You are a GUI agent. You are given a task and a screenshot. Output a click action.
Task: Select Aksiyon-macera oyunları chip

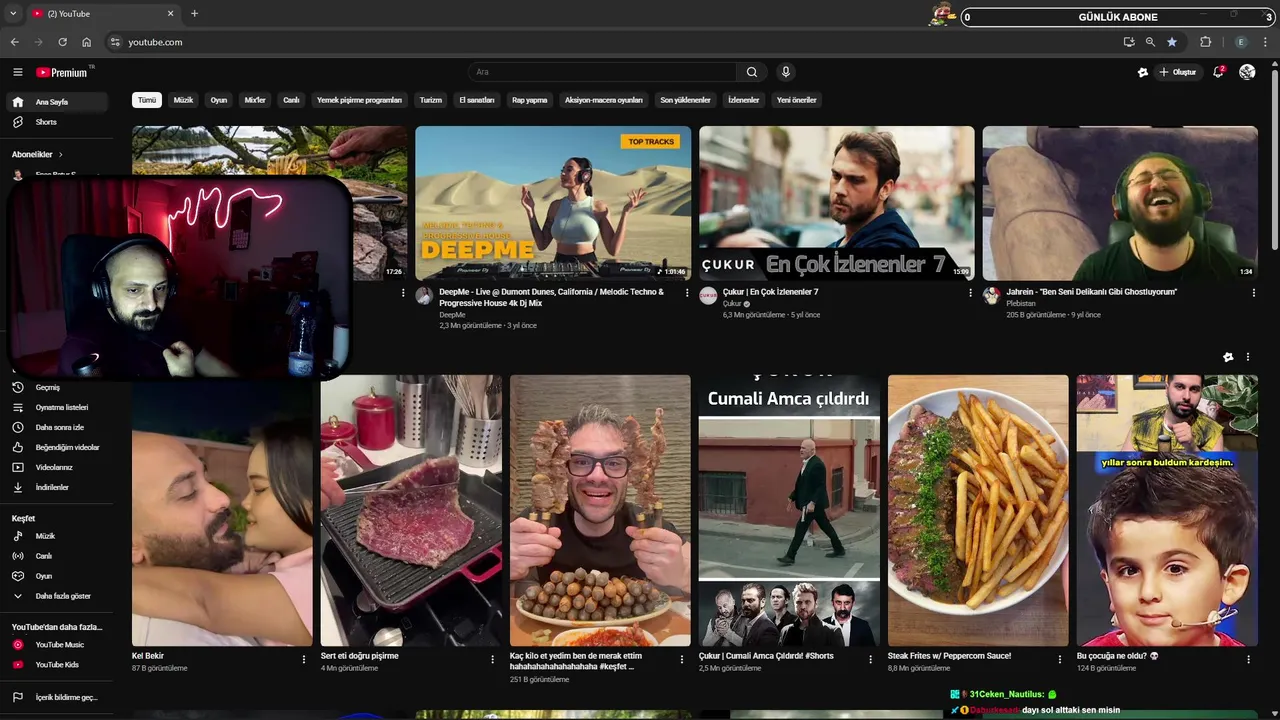604,100
